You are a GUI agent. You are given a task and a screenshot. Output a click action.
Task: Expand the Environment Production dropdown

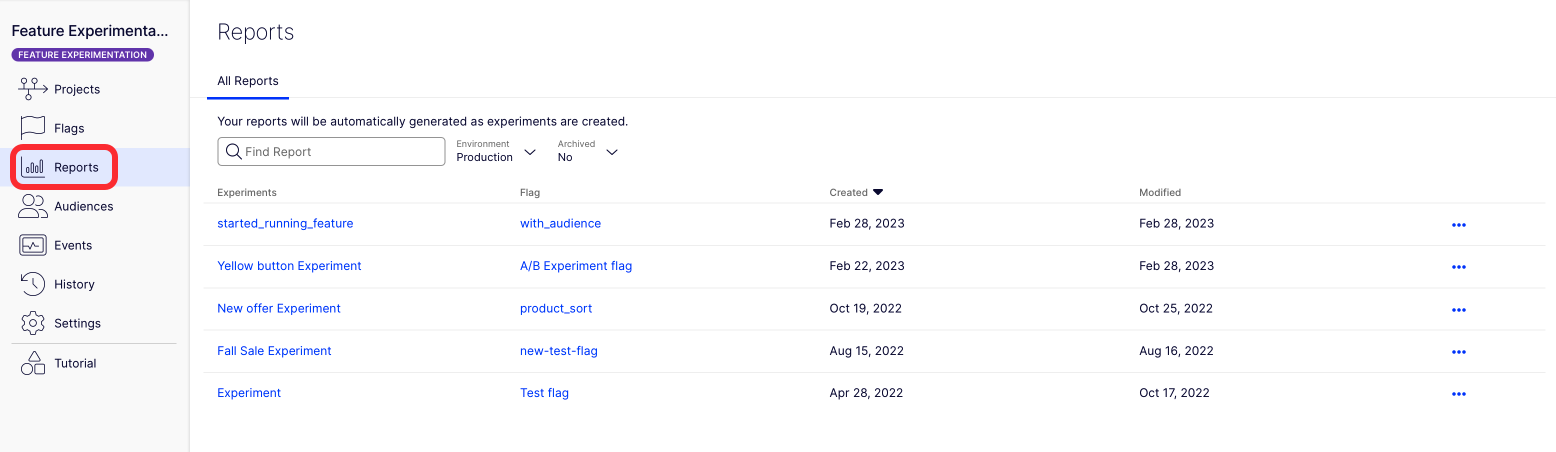(x=530, y=152)
